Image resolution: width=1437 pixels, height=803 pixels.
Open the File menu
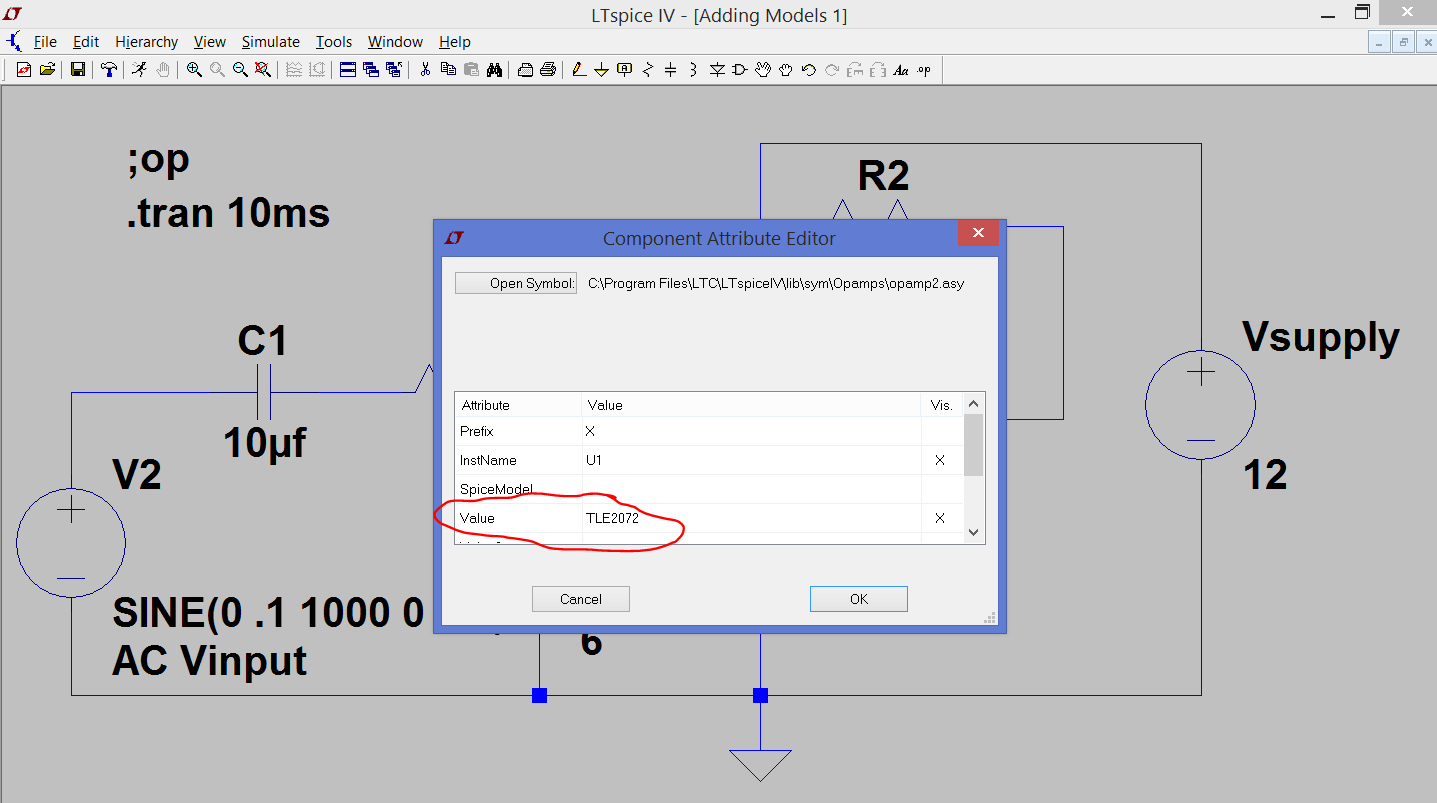tap(45, 42)
